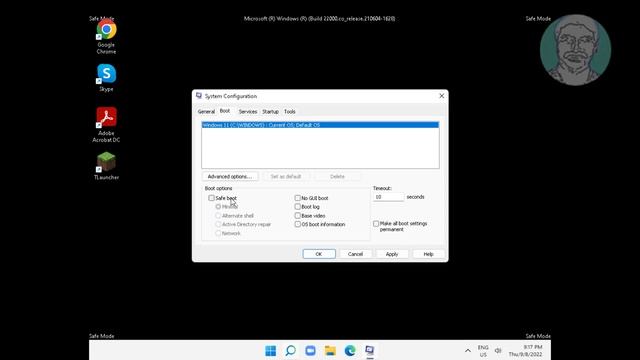The height and width of the screenshot is (360, 640).
Task: Click the System Configuration title icon
Action: point(199,96)
